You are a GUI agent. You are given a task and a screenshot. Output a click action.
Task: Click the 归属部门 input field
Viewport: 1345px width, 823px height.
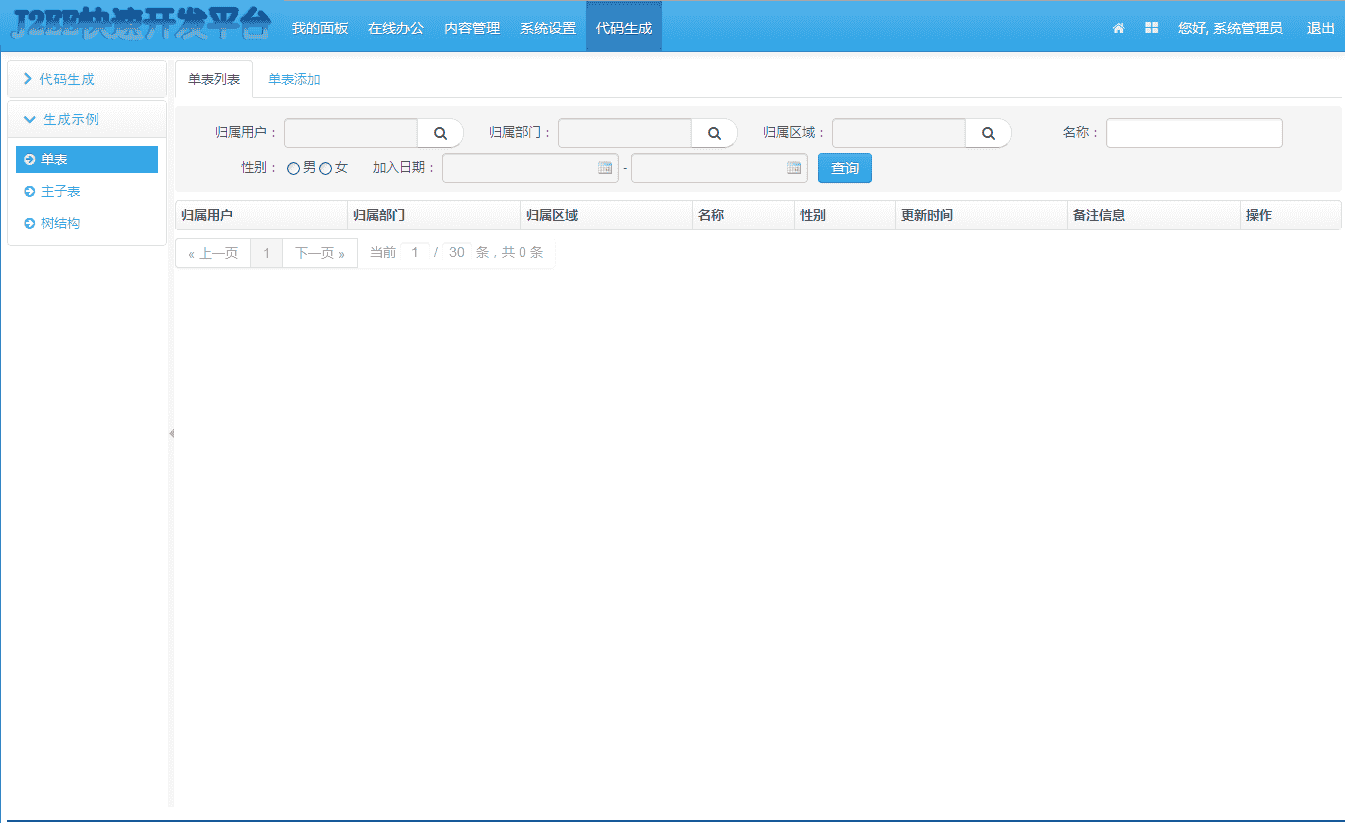click(x=625, y=133)
